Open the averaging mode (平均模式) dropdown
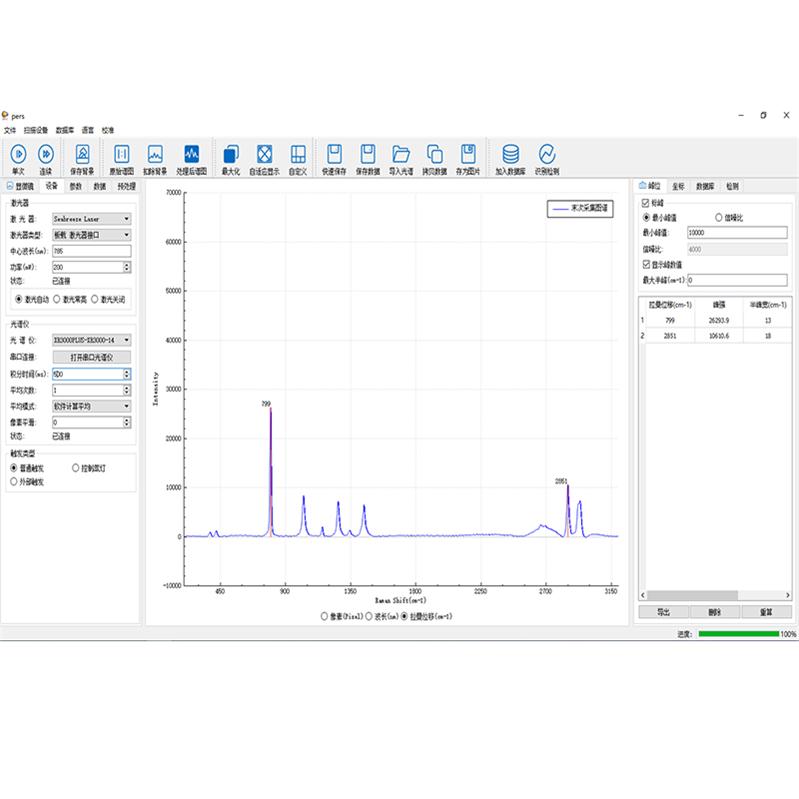Image resolution: width=799 pixels, height=799 pixels. 92,406
